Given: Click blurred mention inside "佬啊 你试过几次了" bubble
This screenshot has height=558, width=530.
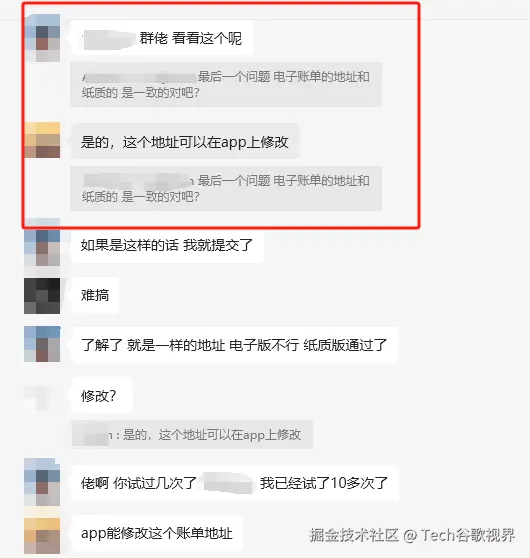Looking at the screenshot, I should [x=228, y=483].
